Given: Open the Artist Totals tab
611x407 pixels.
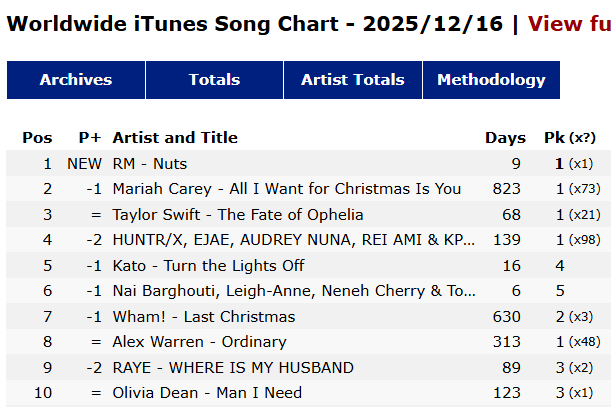Looking at the screenshot, I should (353, 80).
